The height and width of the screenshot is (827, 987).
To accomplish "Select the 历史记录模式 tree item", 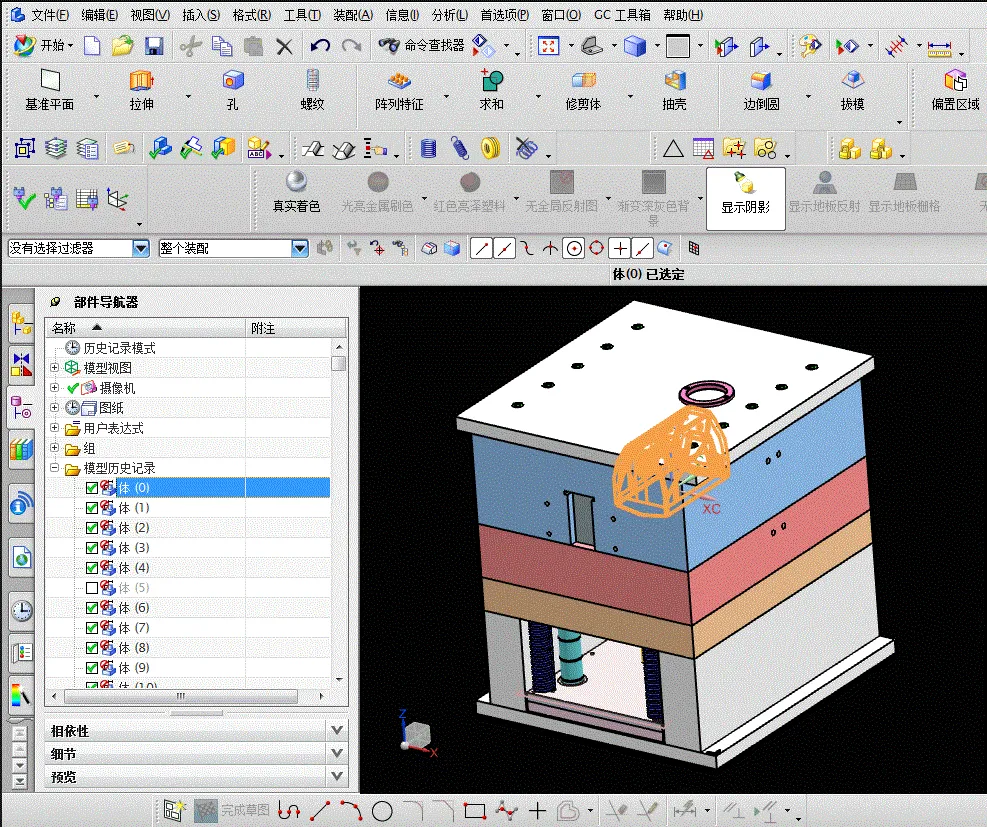I will pyautogui.click(x=119, y=348).
